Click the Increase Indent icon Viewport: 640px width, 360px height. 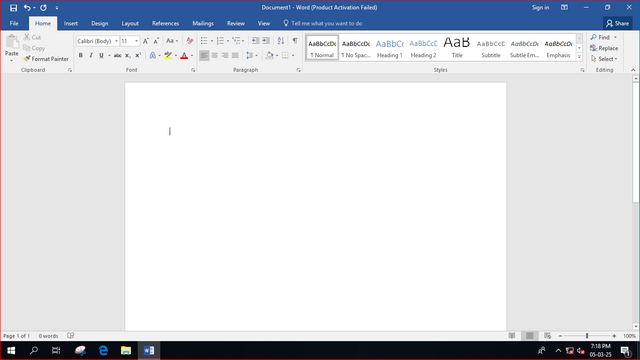click(266, 40)
